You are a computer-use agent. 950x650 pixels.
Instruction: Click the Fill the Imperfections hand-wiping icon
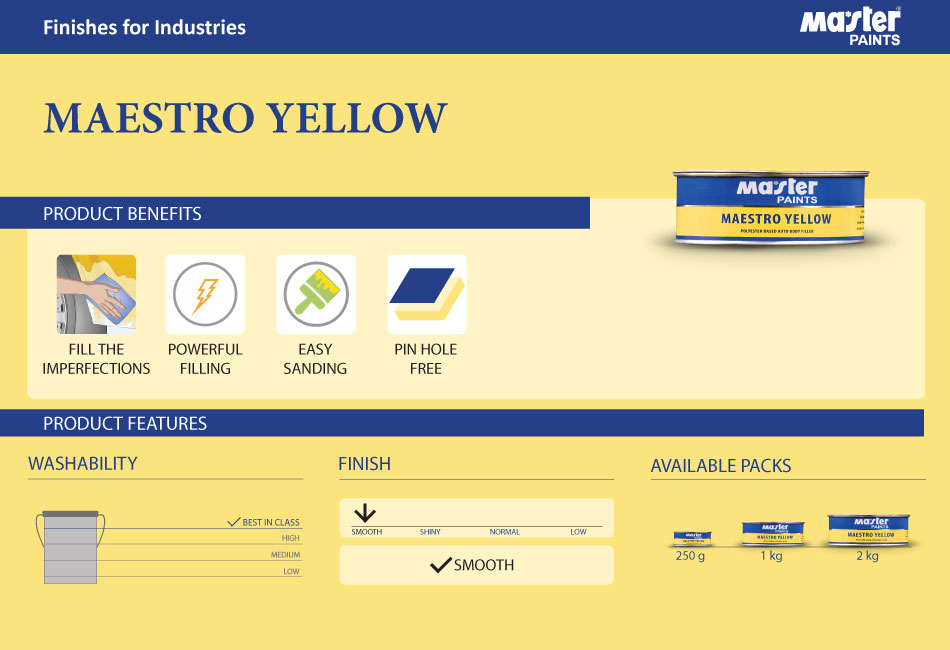tap(96, 294)
